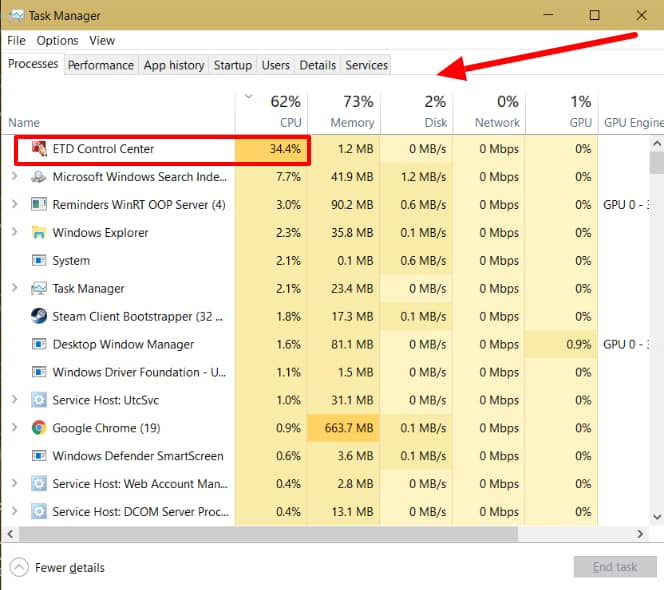Expand the Windows Explorer process
Screen dimensions: 664x590
pos(14,232)
